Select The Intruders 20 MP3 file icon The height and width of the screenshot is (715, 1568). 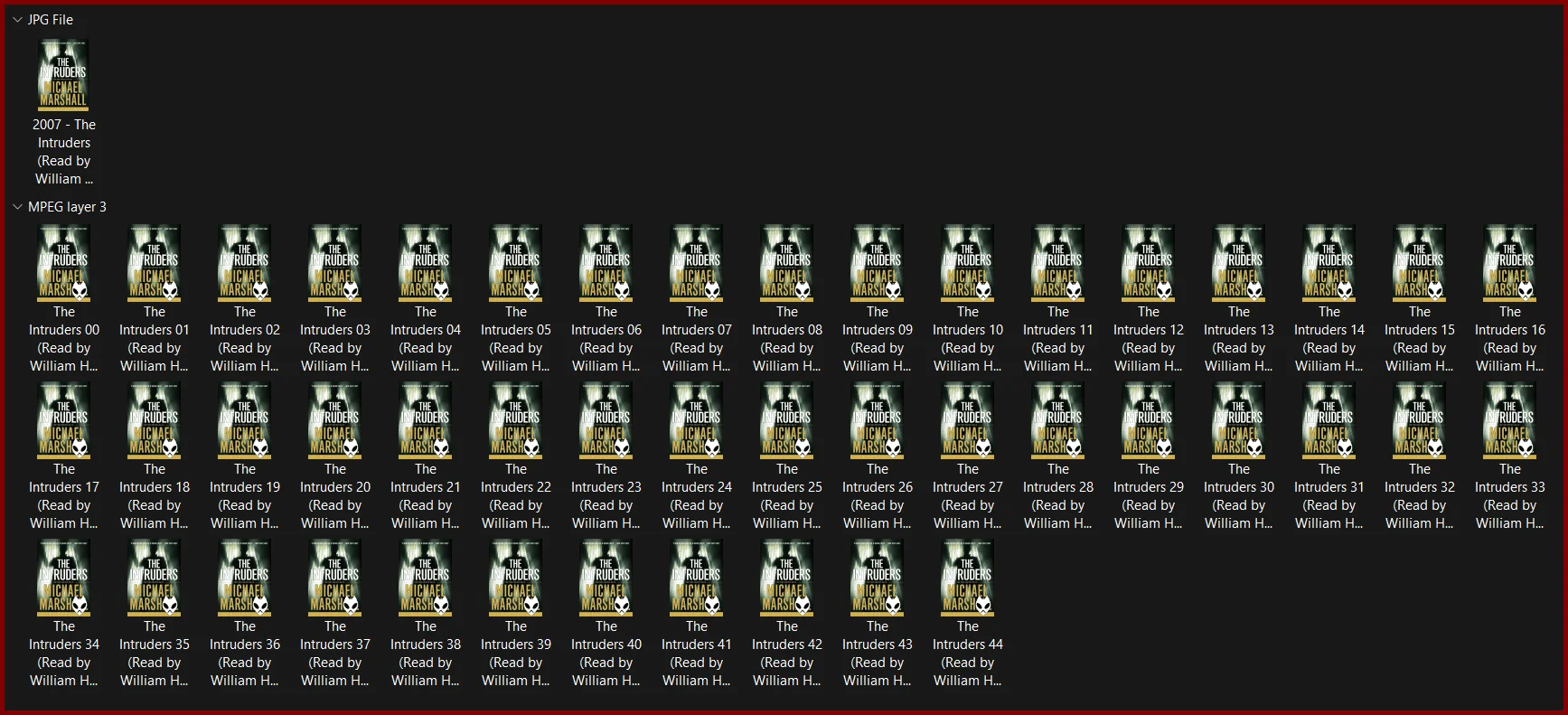[x=335, y=420]
